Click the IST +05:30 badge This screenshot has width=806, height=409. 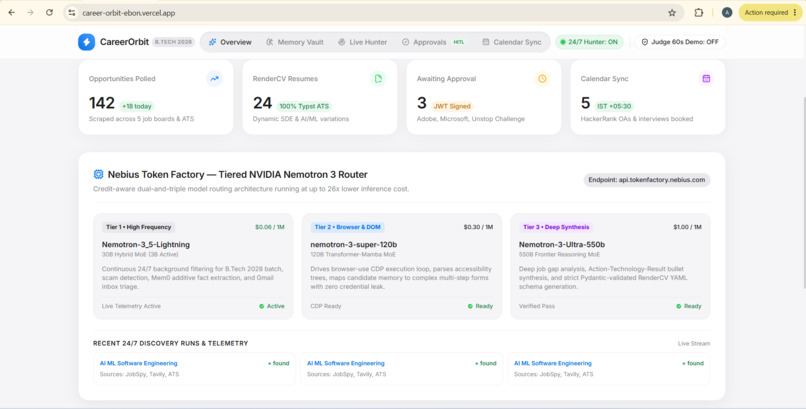pyautogui.click(x=614, y=106)
